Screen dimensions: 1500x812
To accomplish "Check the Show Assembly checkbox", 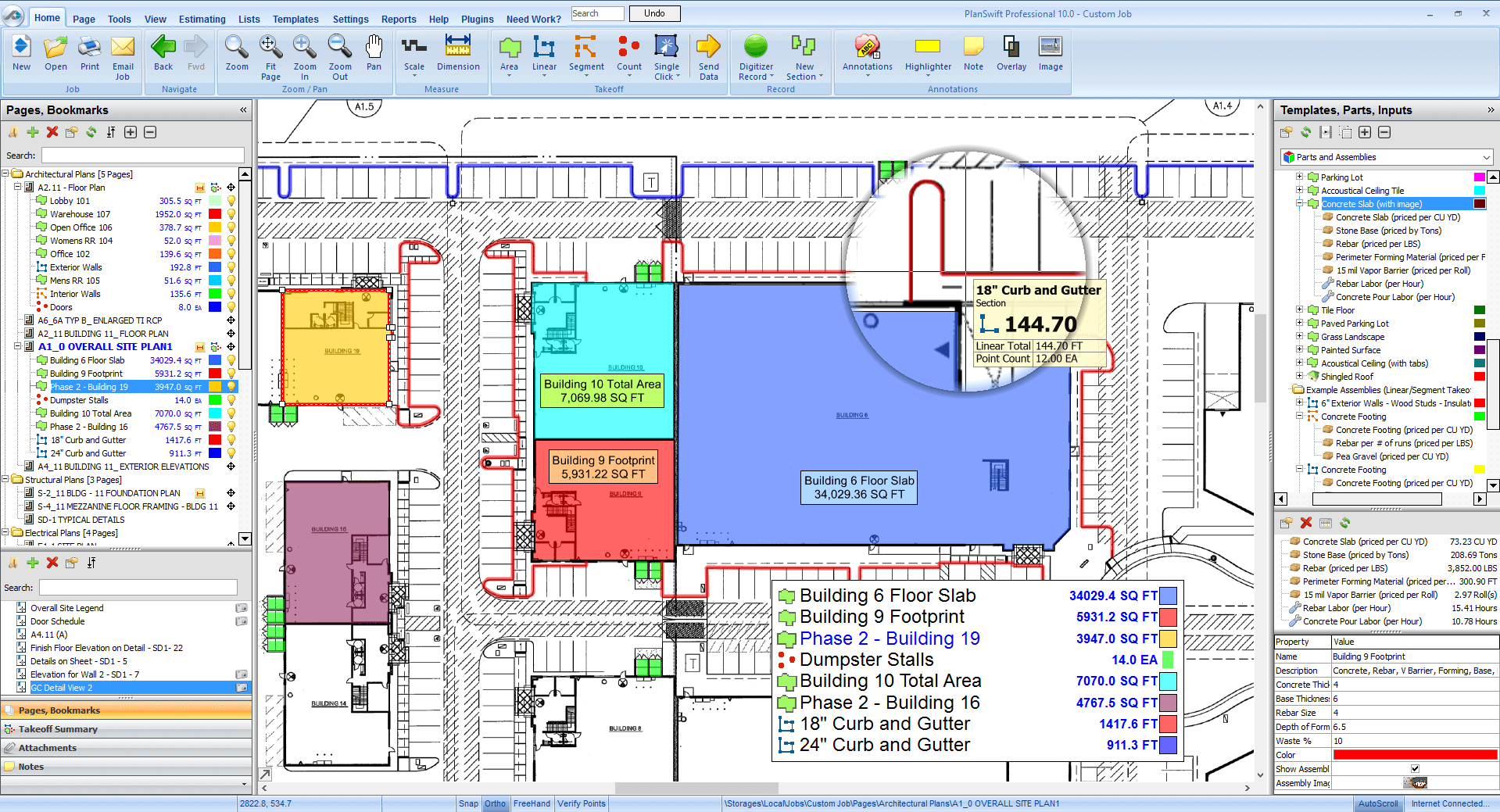I will pos(1414,768).
